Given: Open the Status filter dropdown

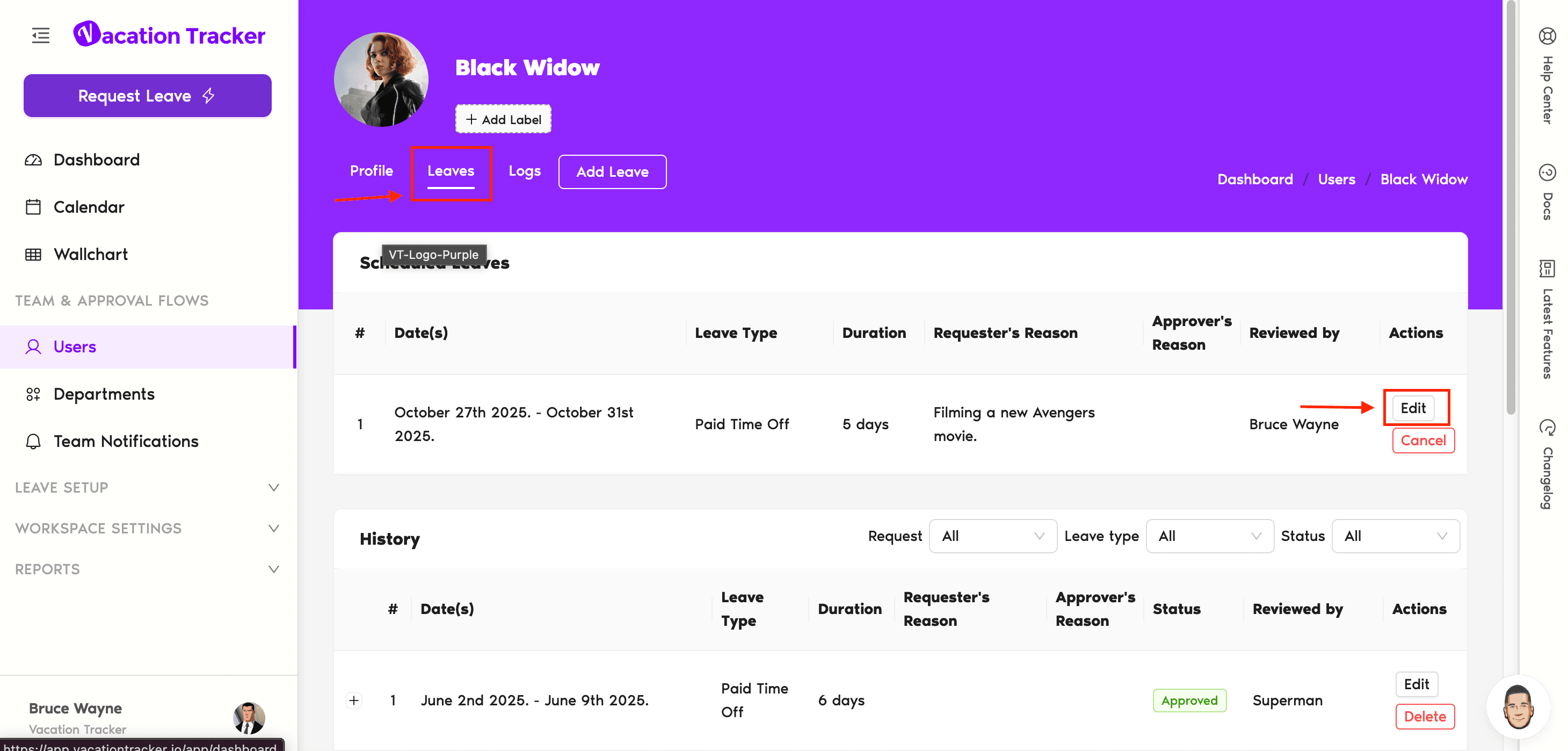Looking at the screenshot, I should [1395, 536].
